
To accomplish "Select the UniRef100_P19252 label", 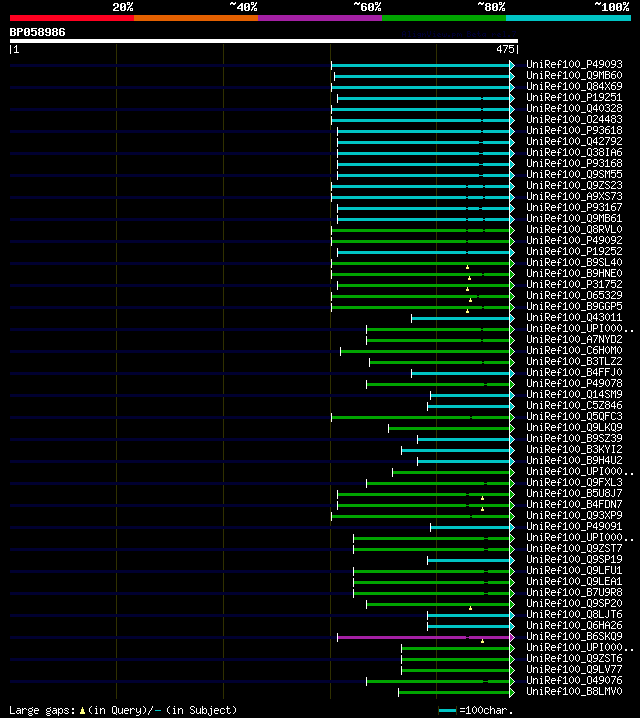I will point(574,251).
